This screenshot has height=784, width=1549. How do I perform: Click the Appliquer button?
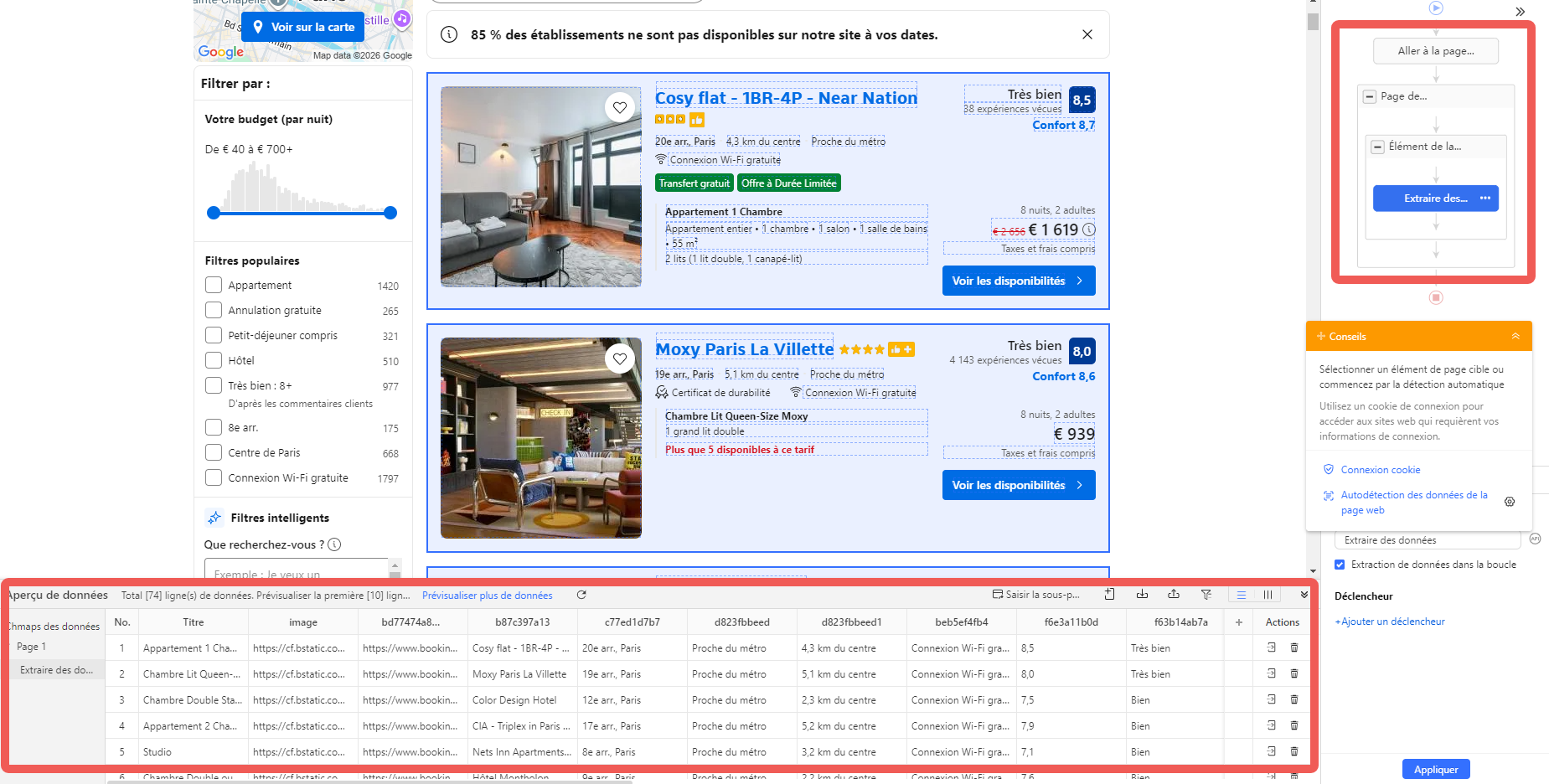point(1436,769)
